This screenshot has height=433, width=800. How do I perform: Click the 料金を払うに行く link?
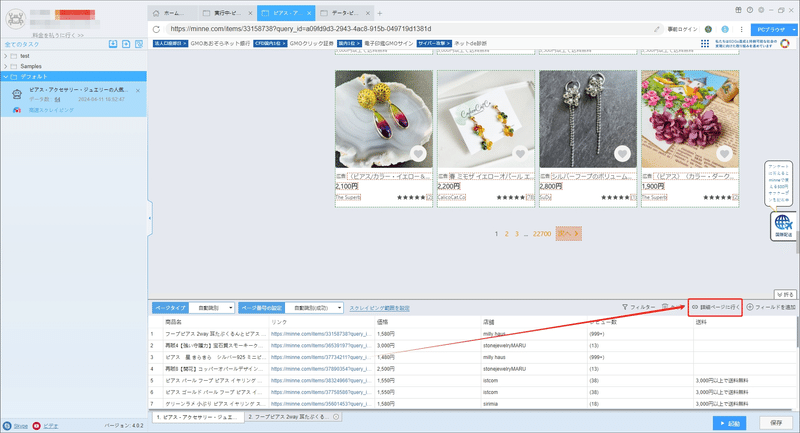pos(58,35)
